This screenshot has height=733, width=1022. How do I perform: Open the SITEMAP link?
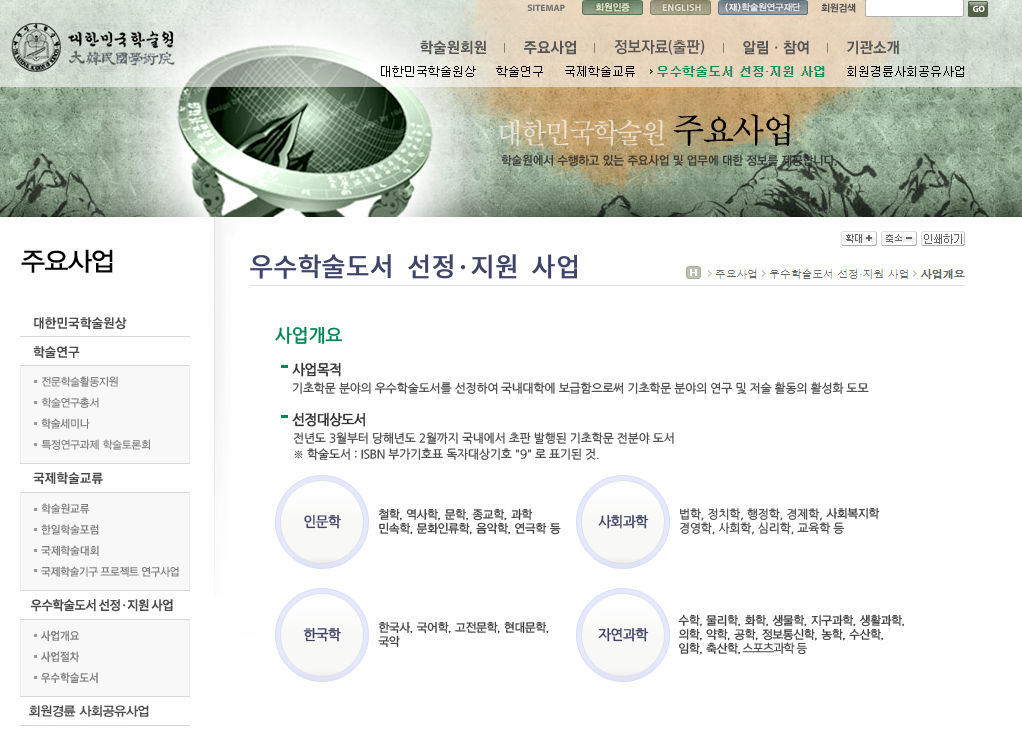546,8
